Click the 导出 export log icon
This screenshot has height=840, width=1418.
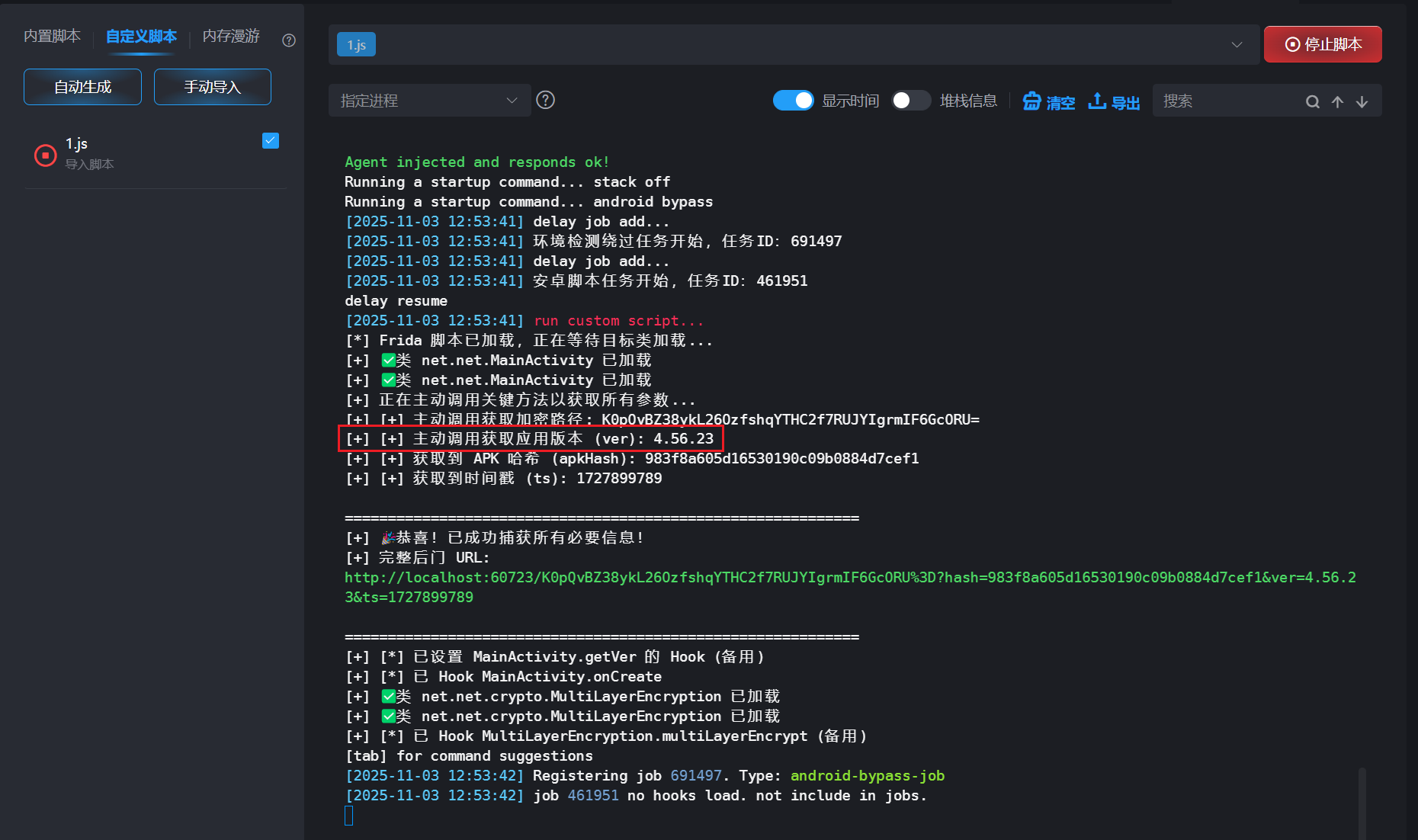coord(1097,101)
